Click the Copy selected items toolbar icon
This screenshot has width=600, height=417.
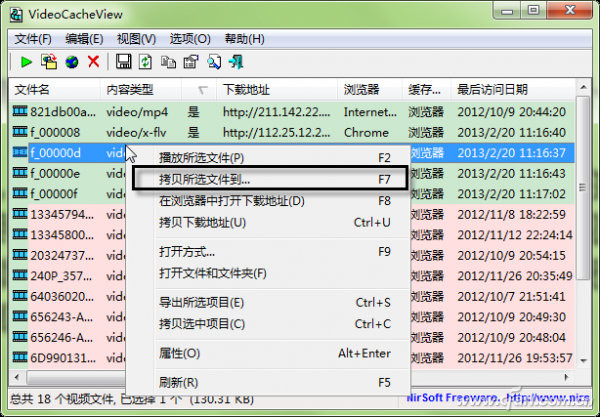pos(168,62)
